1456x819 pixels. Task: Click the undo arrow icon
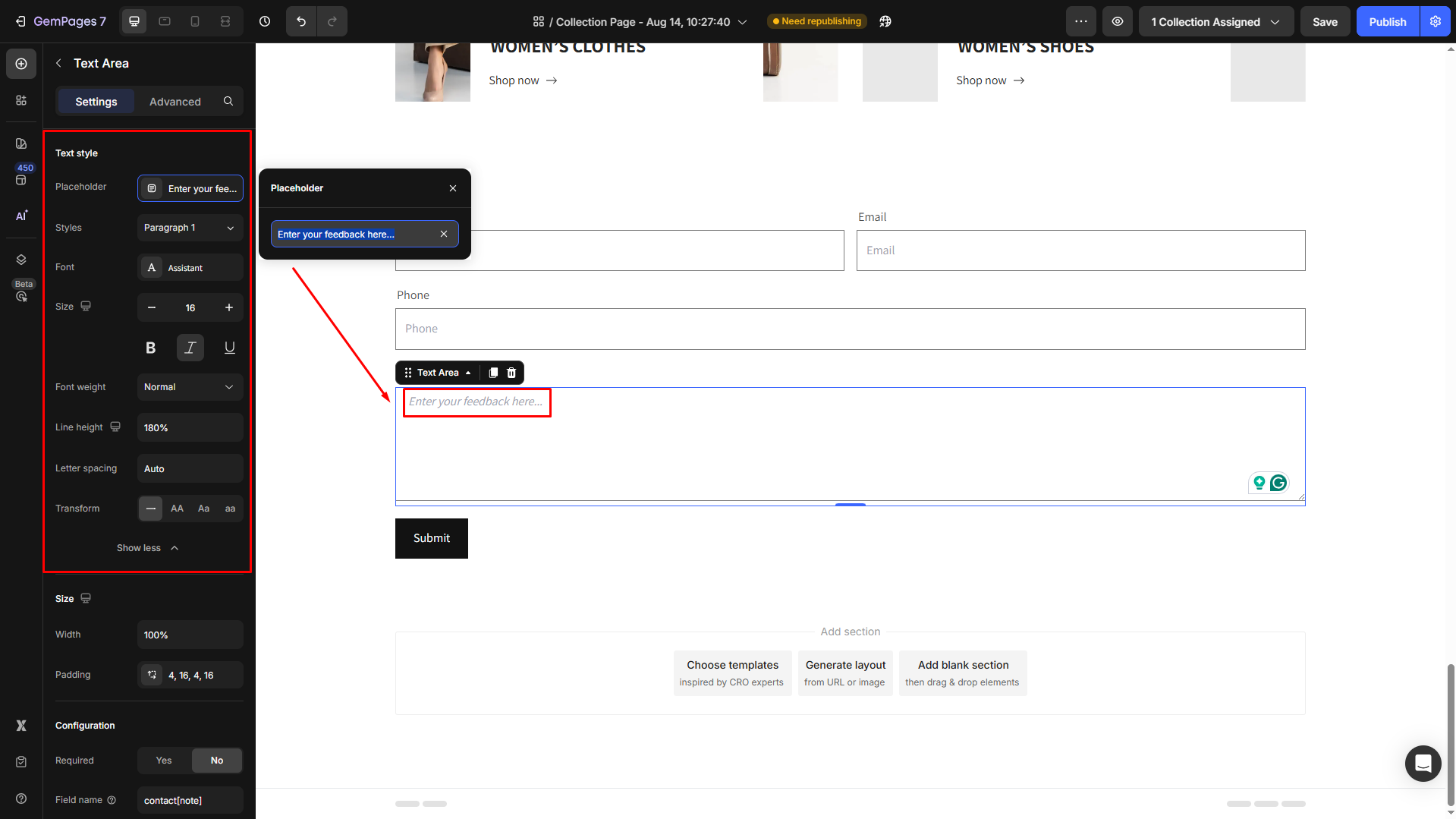pos(301,21)
